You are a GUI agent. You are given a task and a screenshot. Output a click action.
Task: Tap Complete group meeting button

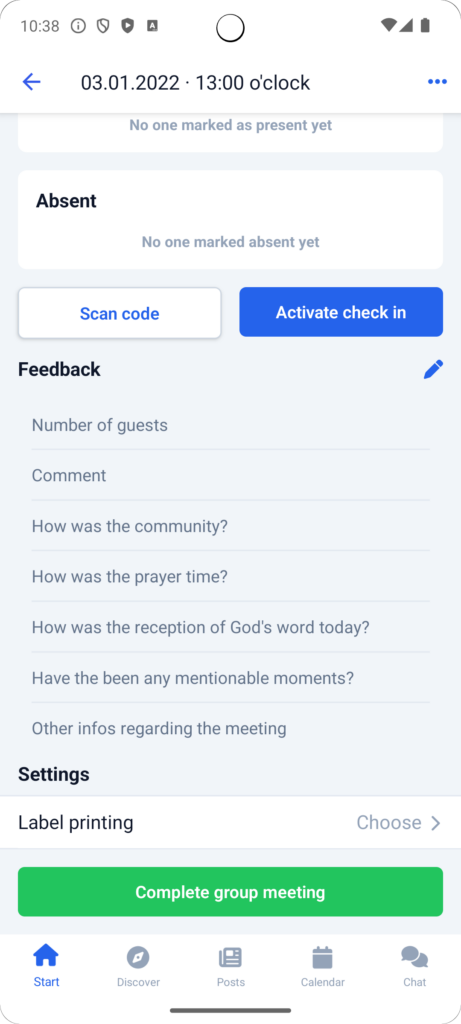pos(230,891)
